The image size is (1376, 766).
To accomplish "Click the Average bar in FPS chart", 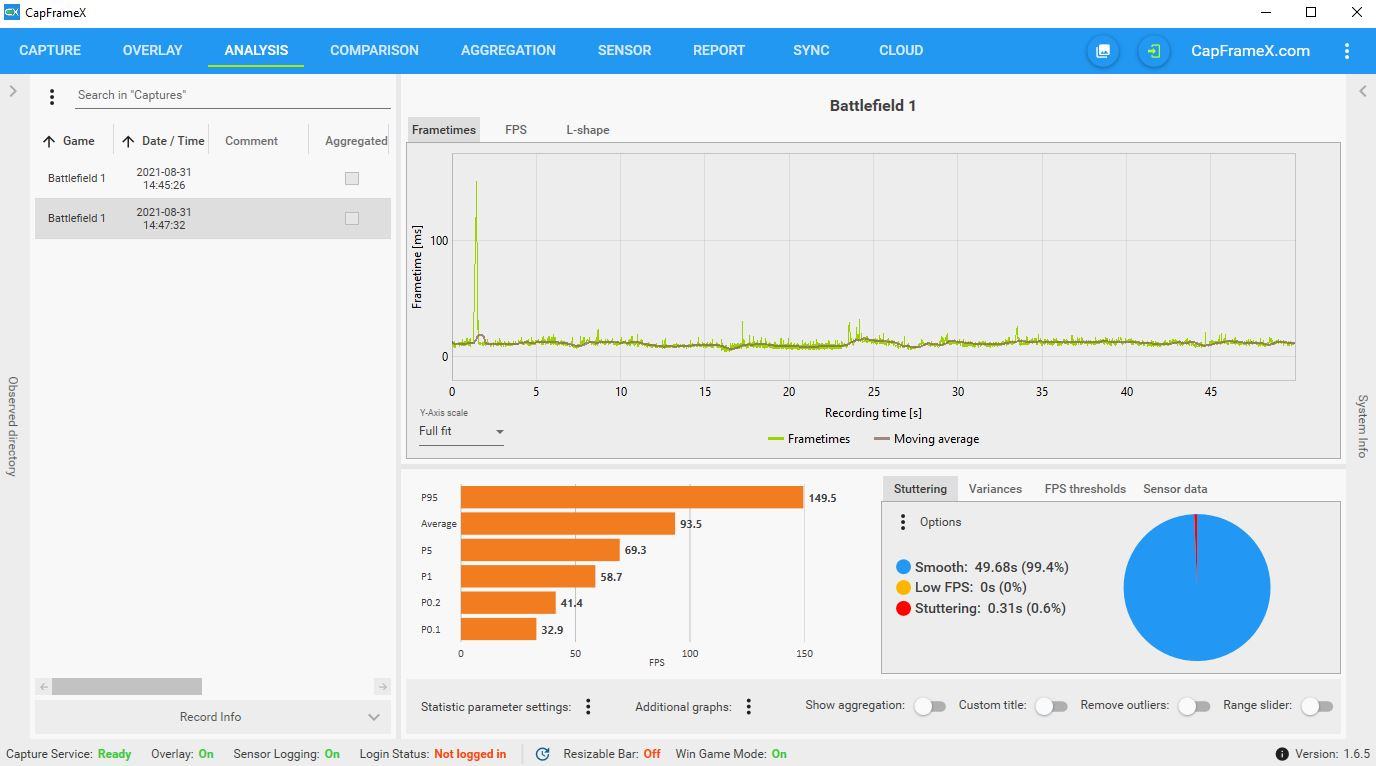I will pyautogui.click(x=568, y=524).
